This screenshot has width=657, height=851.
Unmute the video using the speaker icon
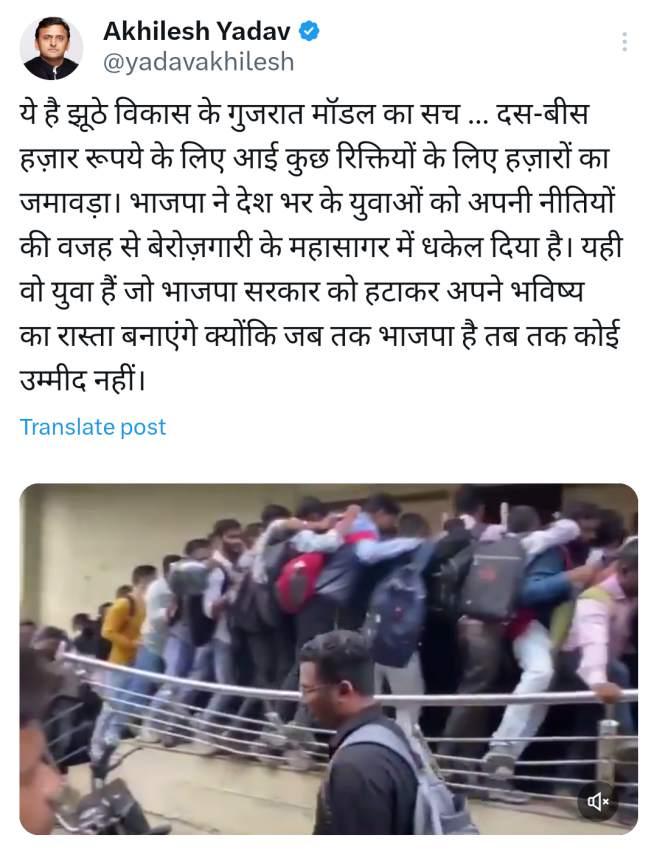point(598,801)
